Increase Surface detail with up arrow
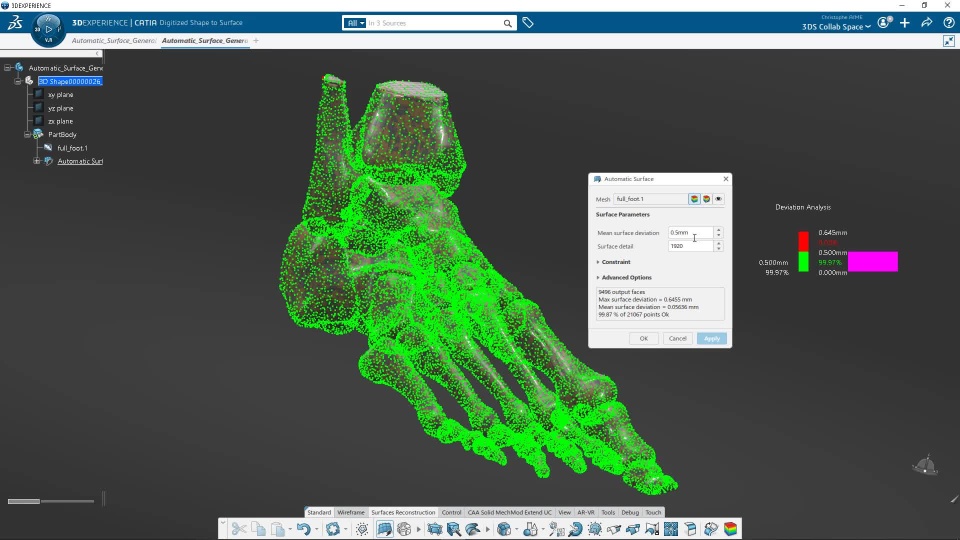960x540 pixels. pos(719,243)
